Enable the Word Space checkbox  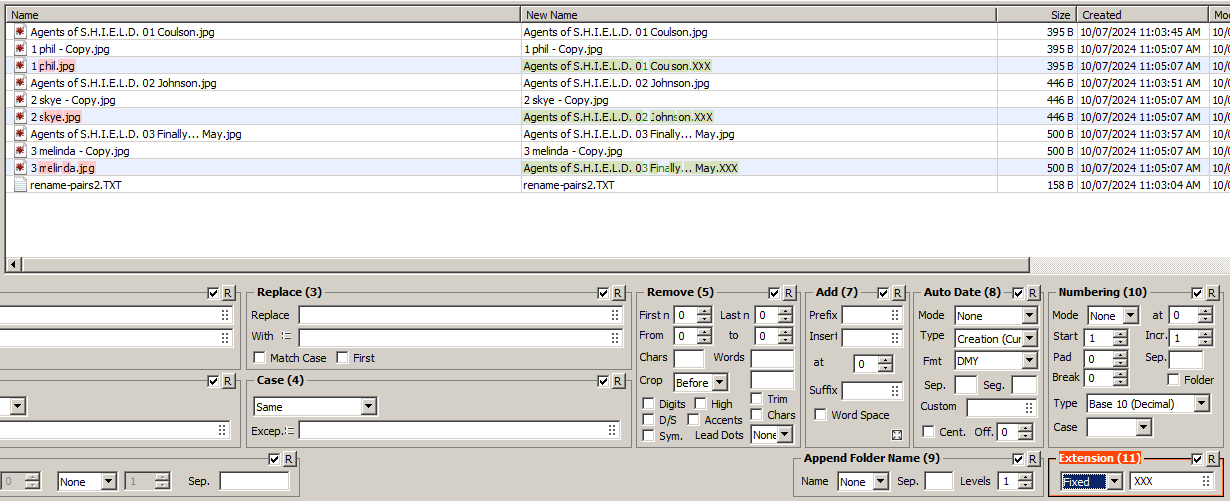point(821,415)
